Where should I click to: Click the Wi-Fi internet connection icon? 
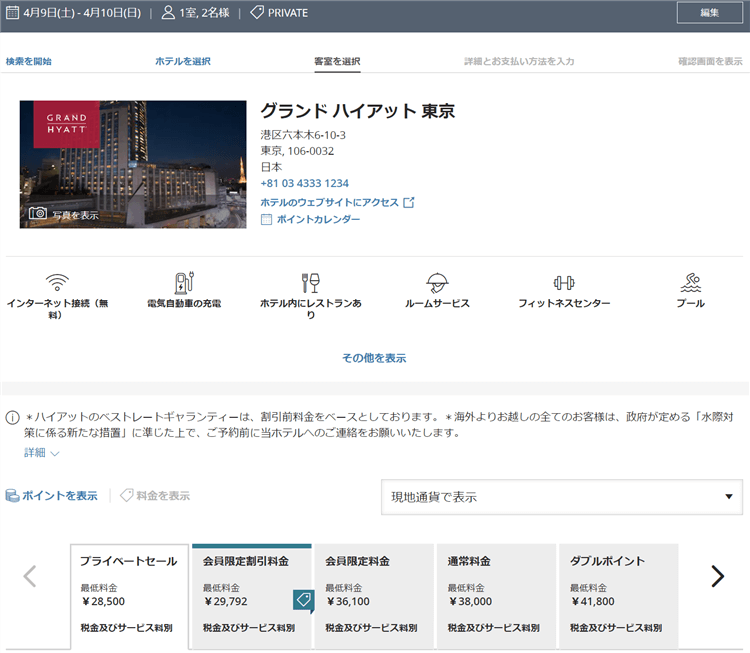point(57,282)
